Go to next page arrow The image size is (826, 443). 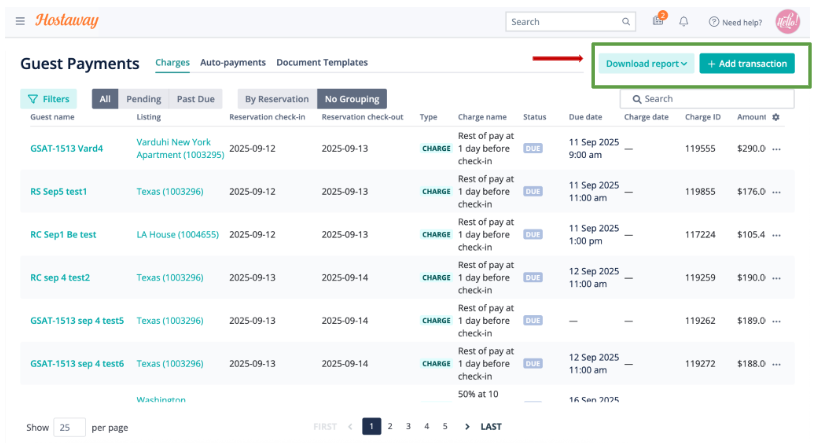(x=467, y=427)
